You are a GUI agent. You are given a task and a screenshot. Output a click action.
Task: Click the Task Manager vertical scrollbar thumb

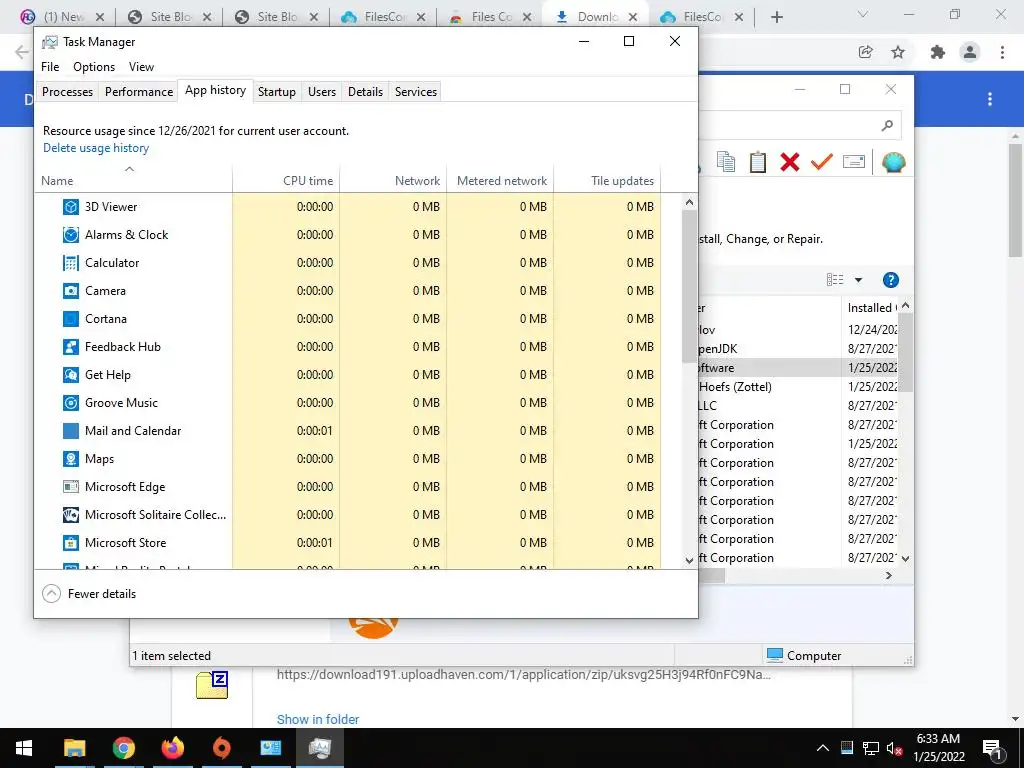pyautogui.click(x=690, y=286)
